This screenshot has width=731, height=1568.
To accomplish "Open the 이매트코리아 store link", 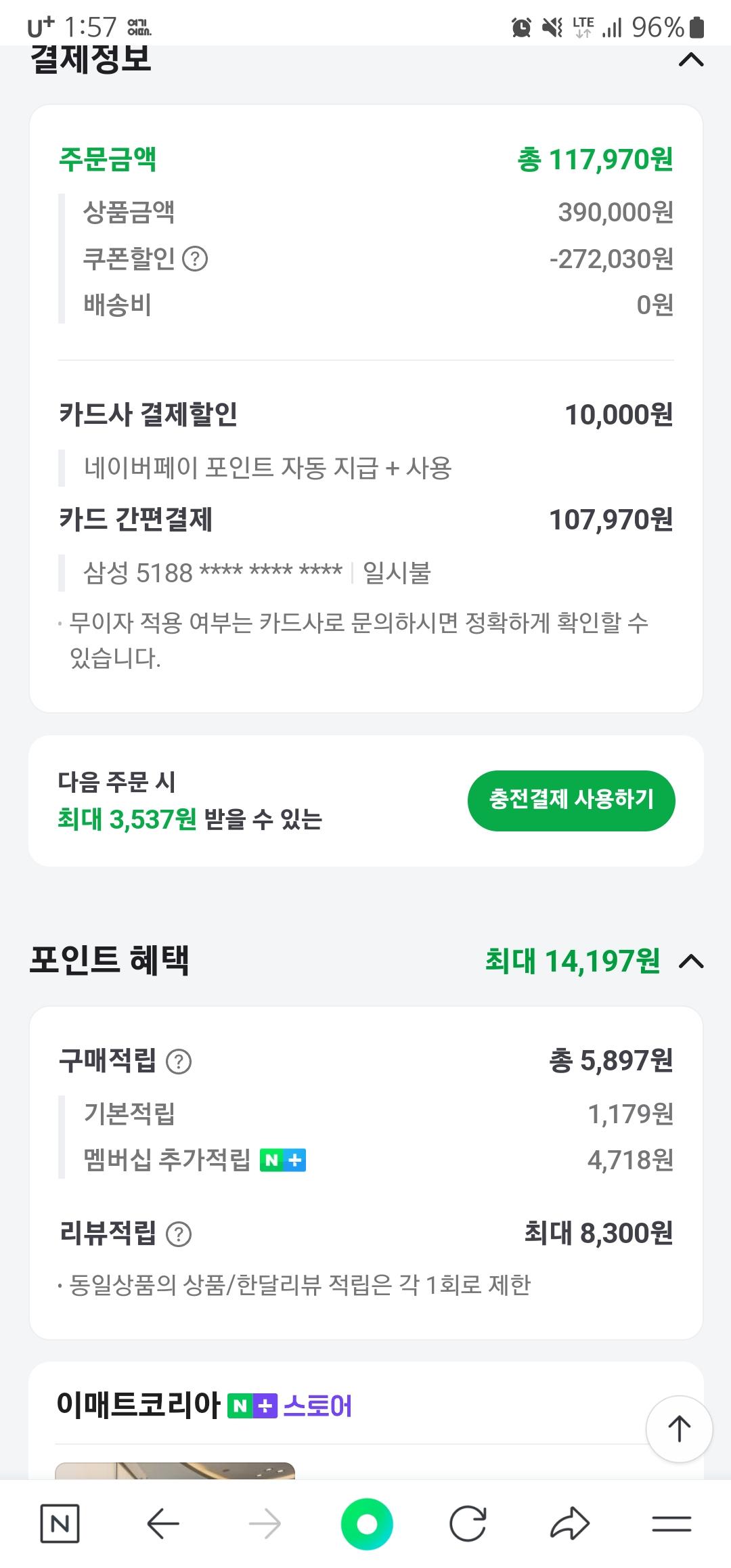I will [x=139, y=1406].
